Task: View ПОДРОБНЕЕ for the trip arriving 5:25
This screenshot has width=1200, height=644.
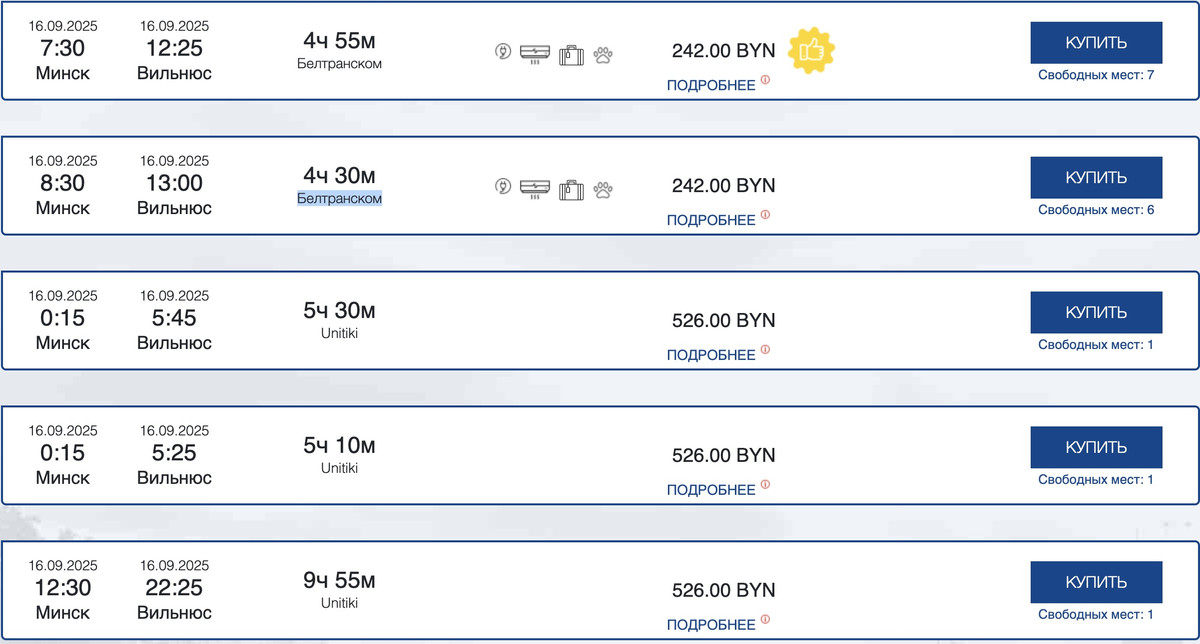Action: pos(711,490)
